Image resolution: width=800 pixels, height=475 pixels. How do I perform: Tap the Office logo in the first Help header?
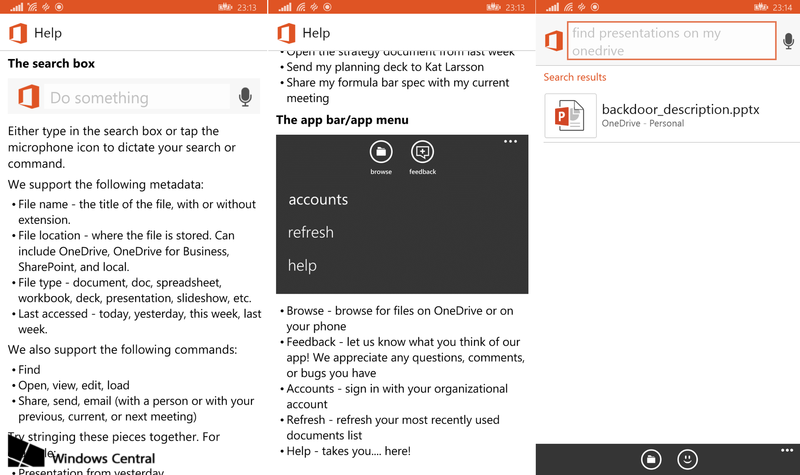click(18, 33)
